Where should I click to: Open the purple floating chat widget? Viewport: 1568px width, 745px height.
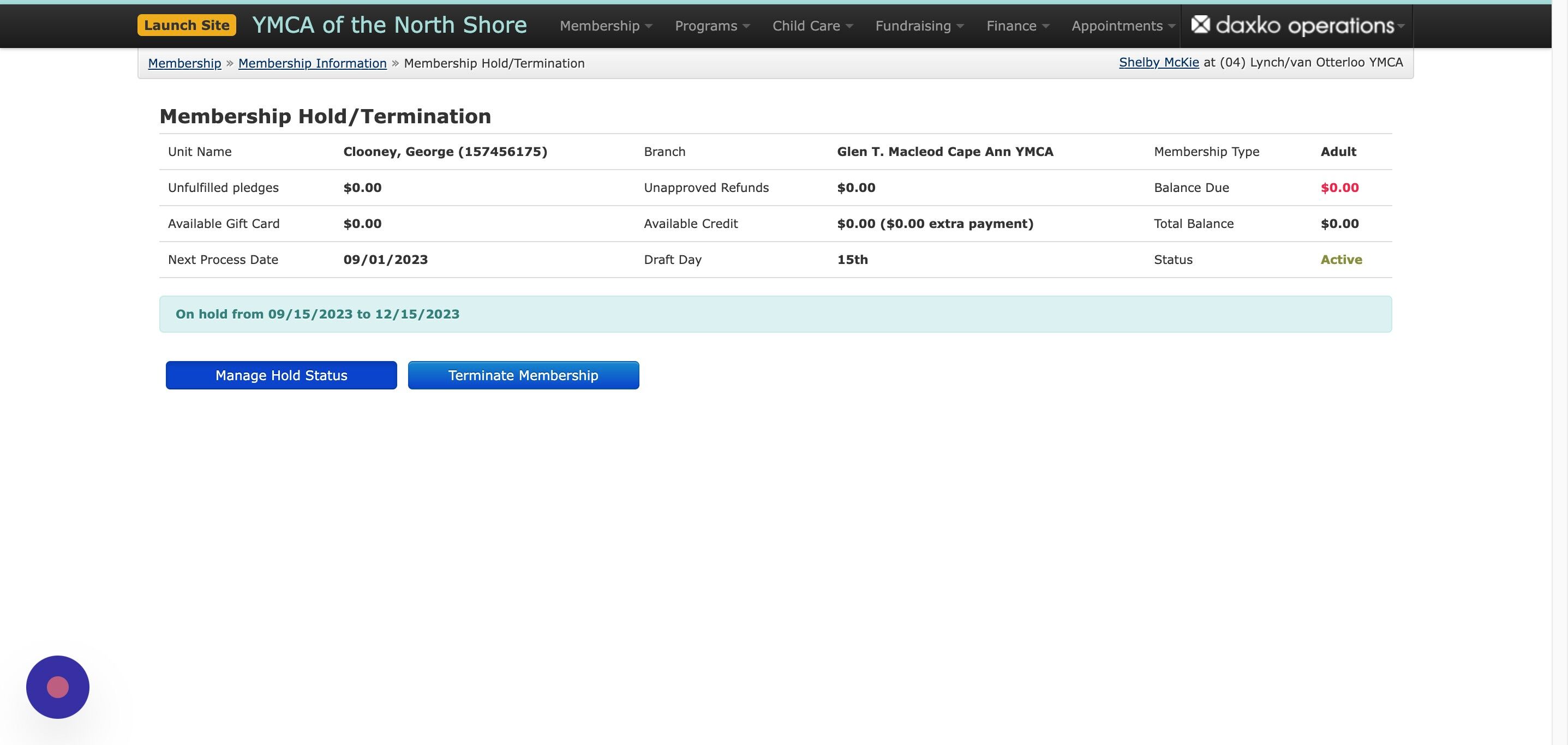[x=58, y=687]
